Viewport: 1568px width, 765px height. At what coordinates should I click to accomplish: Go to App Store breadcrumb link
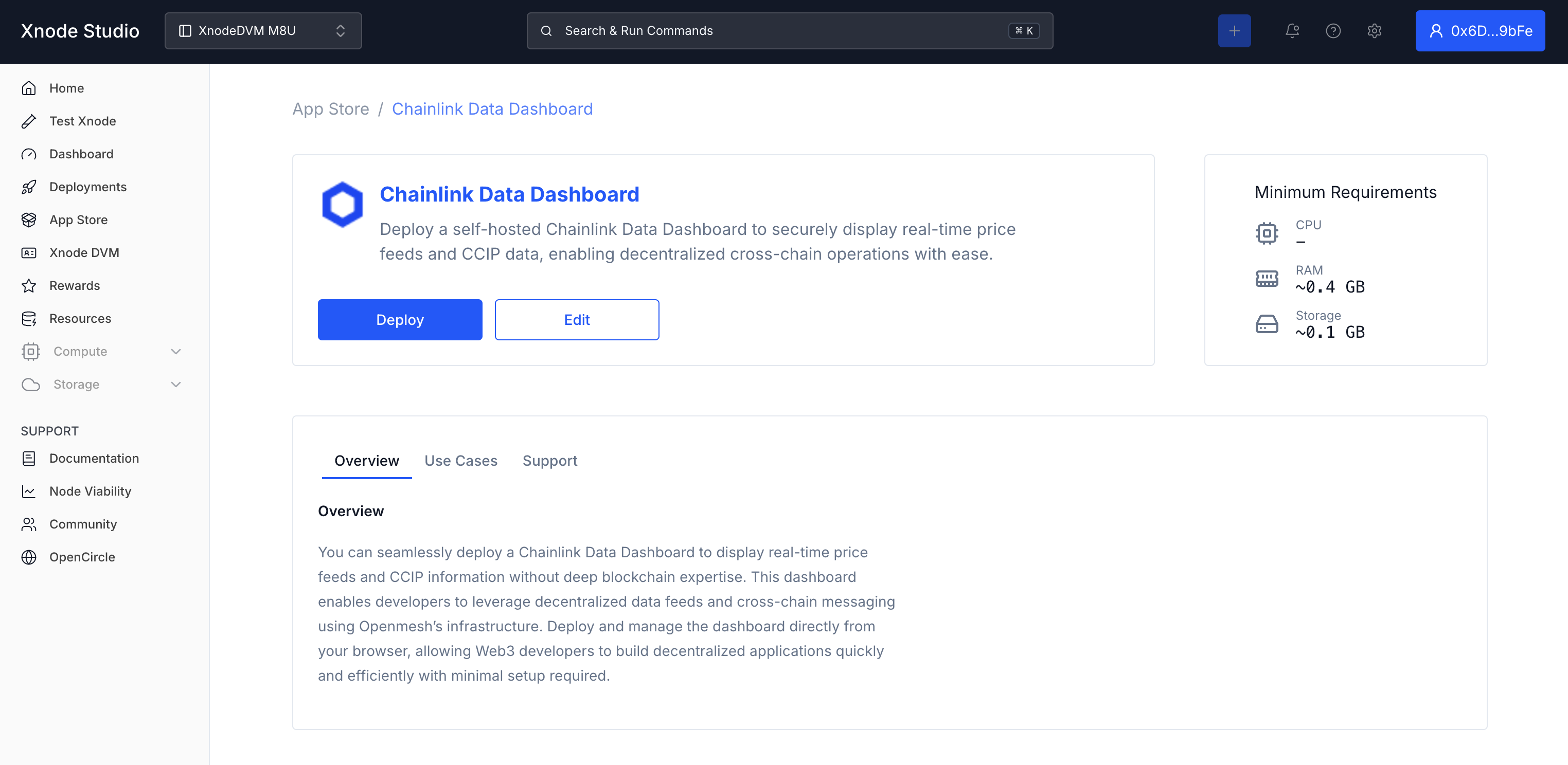click(330, 109)
